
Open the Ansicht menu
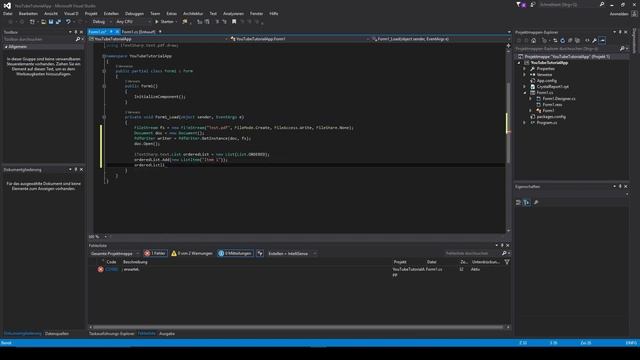point(51,13)
